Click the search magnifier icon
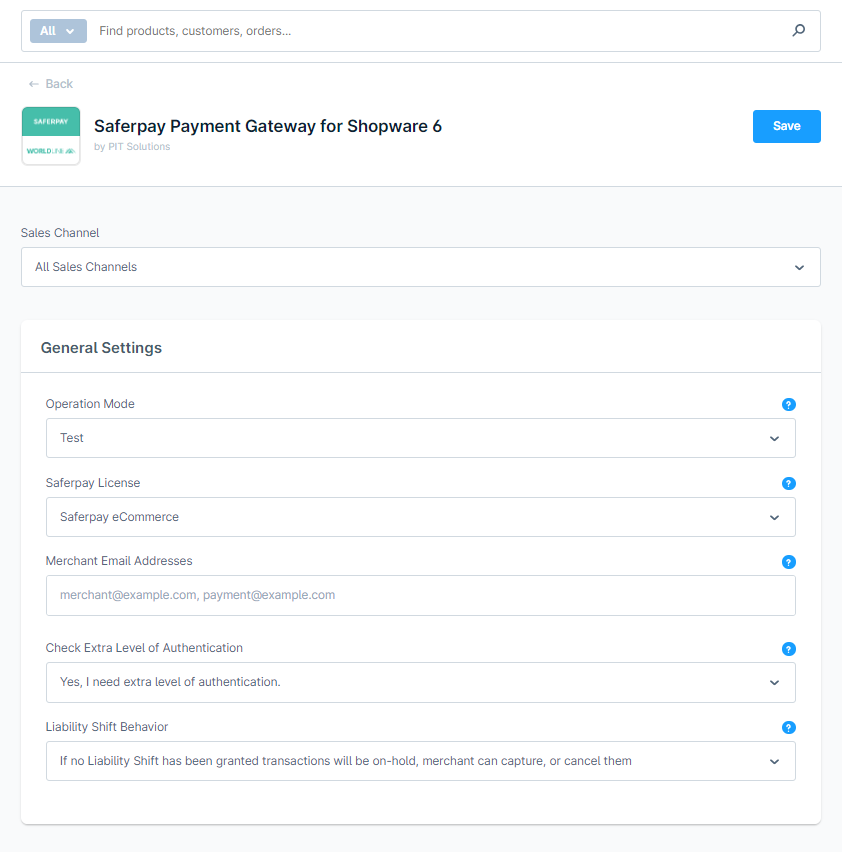 [798, 31]
